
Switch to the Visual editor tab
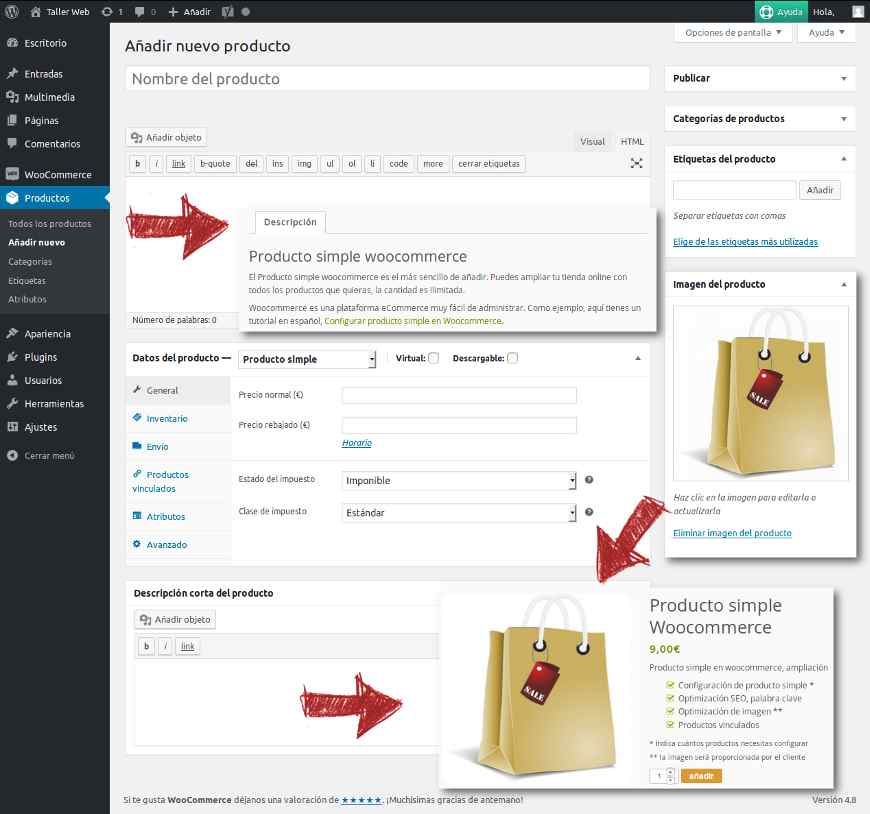click(x=592, y=141)
